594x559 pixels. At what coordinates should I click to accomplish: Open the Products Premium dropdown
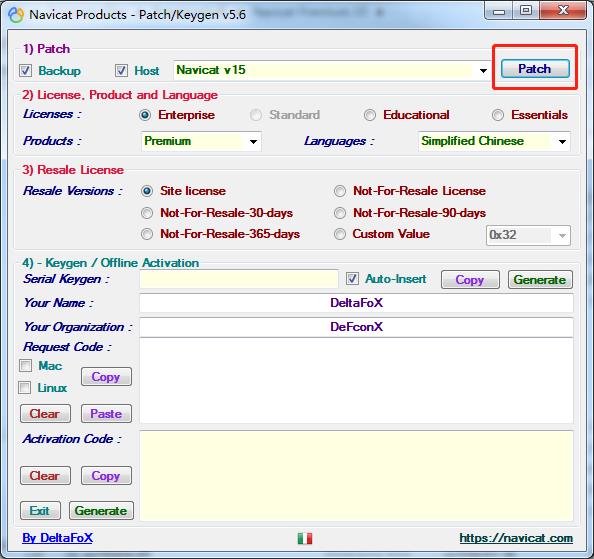[253, 142]
